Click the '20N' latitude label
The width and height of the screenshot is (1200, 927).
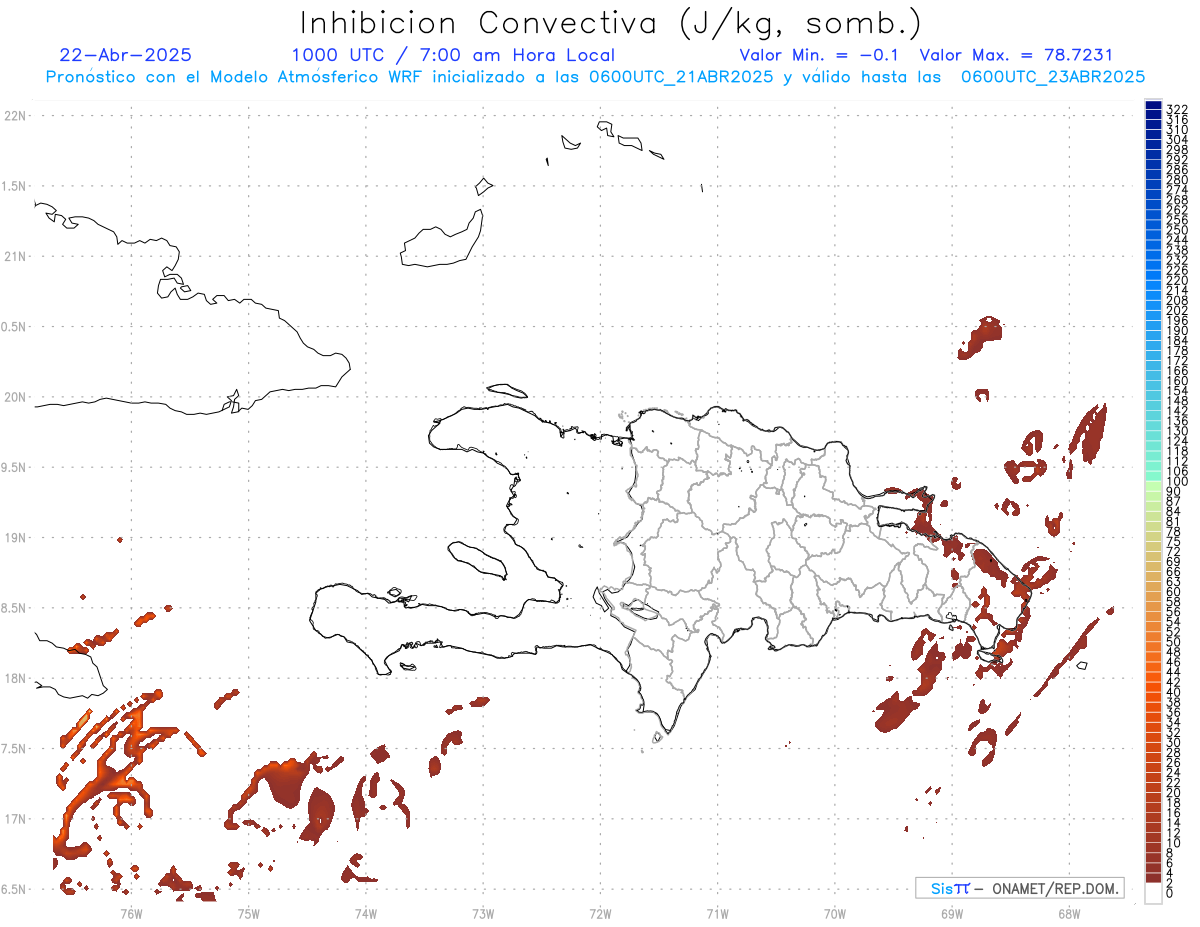pos(14,397)
